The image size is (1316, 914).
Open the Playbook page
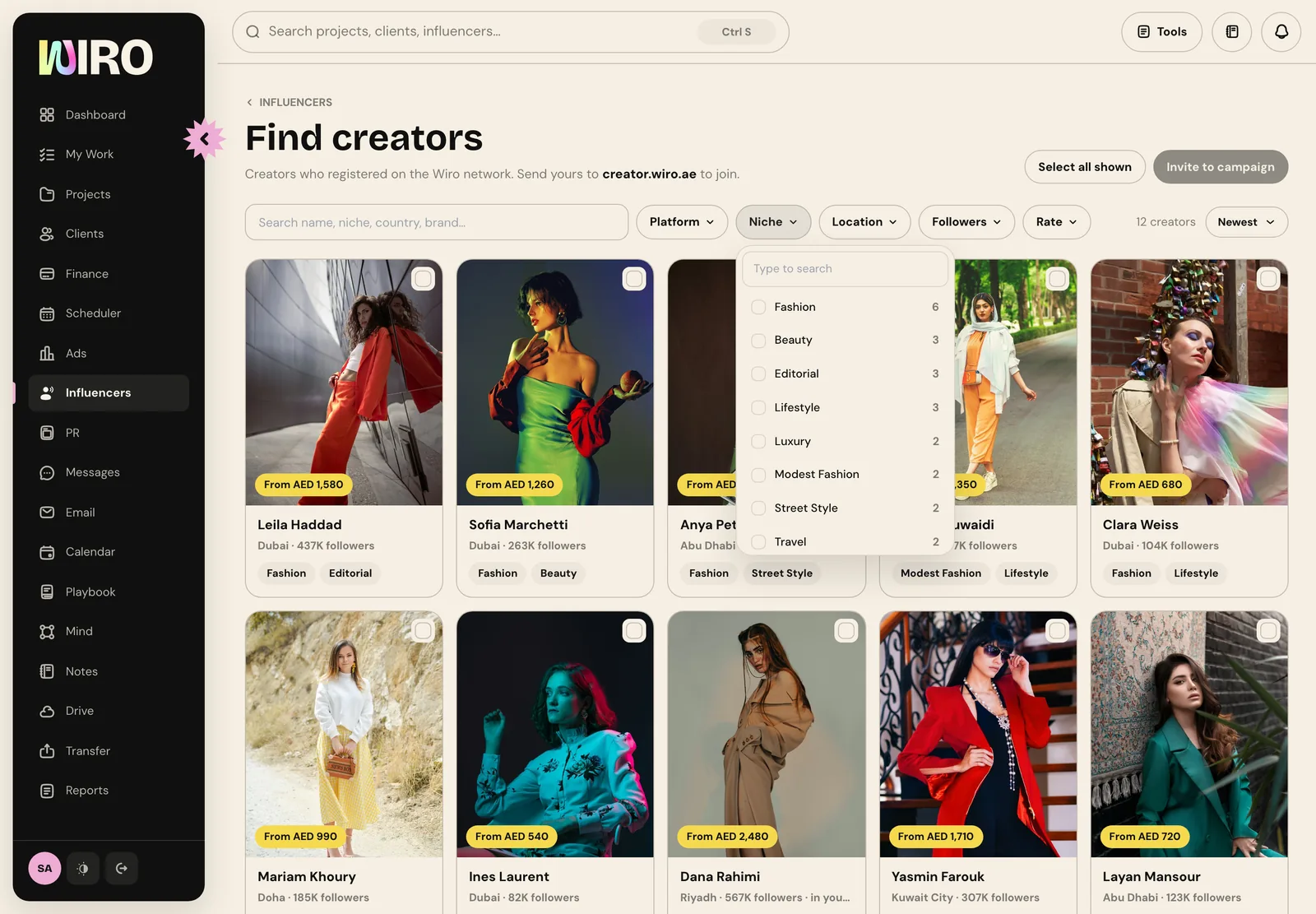109,592
